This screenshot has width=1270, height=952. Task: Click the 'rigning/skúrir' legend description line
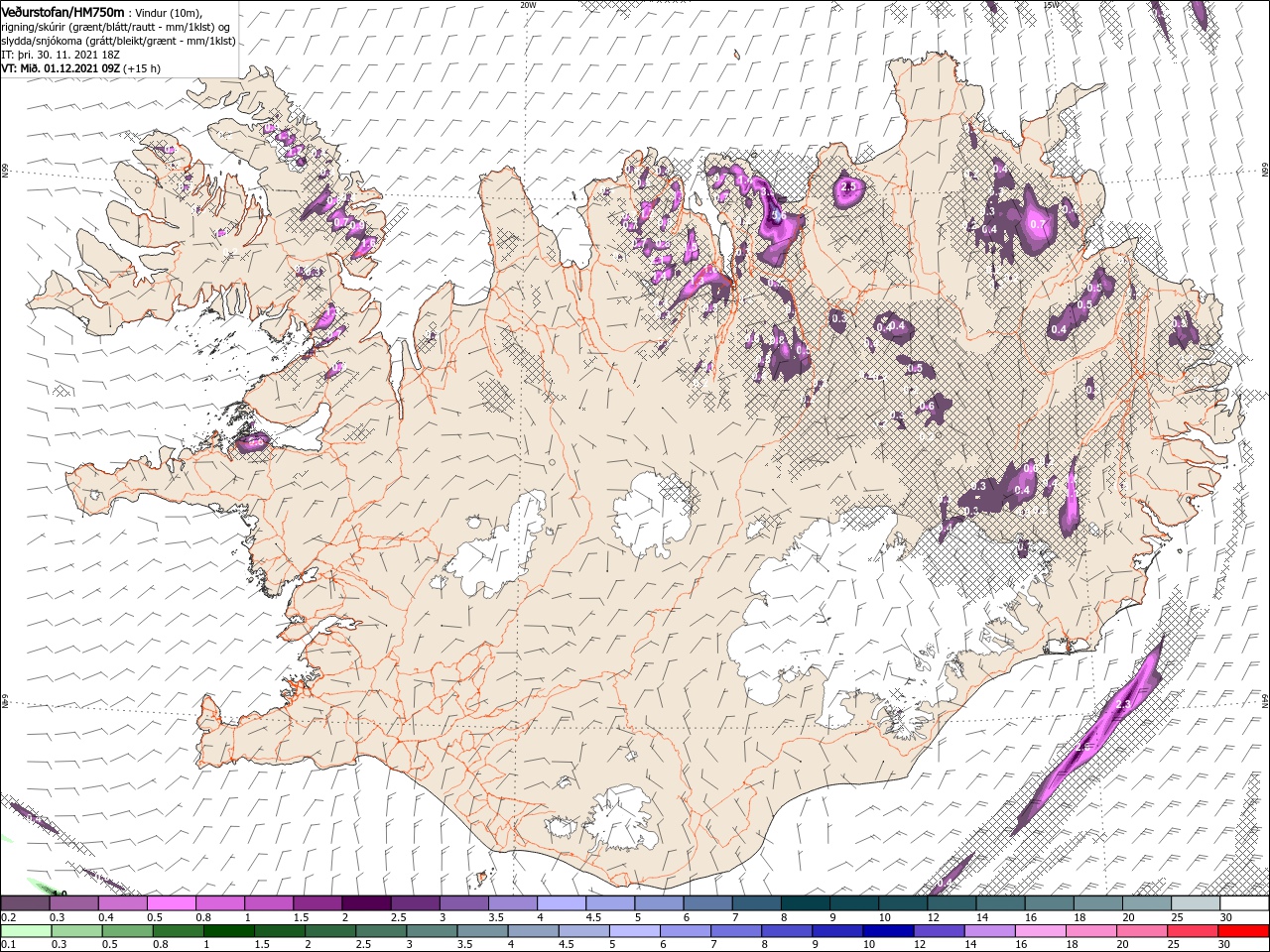pyautogui.click(x=117, y=27)
